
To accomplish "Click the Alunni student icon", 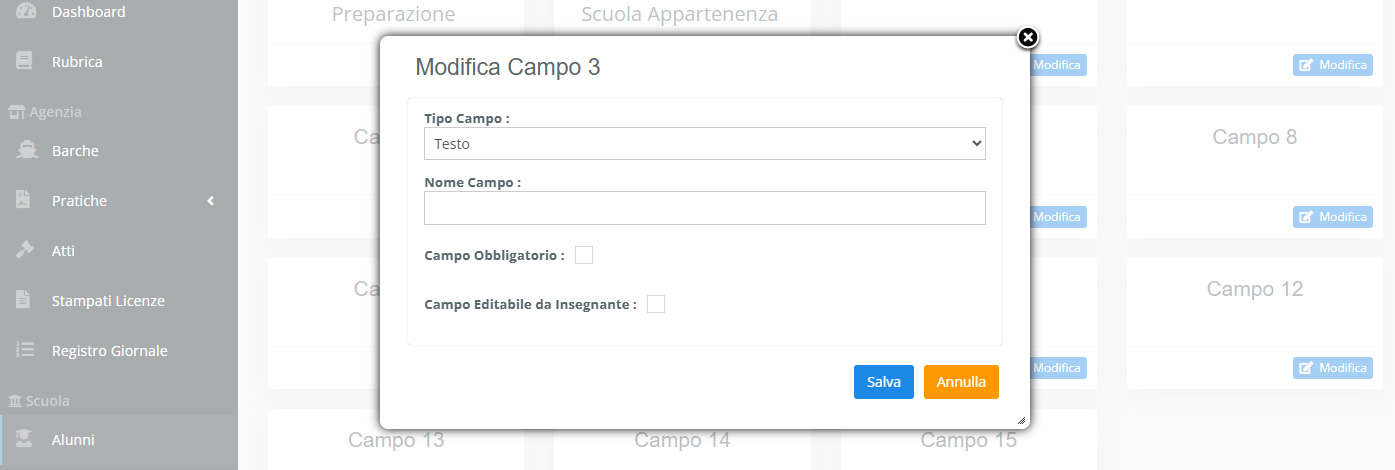I will (x=26, y=439).
